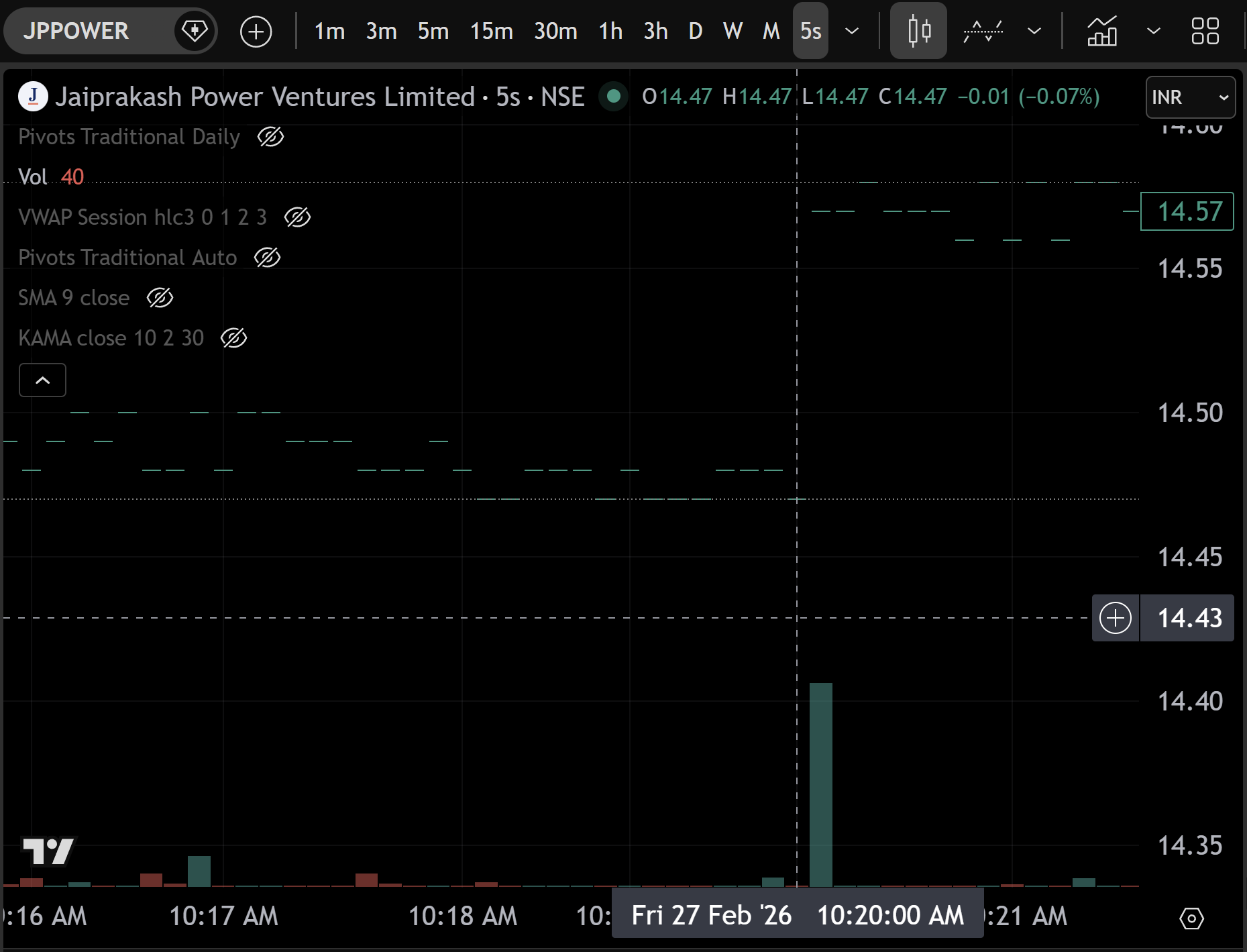The image size is (1247, 952).
Task: Switch to the 15m timeframe
Action: coord(491,31)
